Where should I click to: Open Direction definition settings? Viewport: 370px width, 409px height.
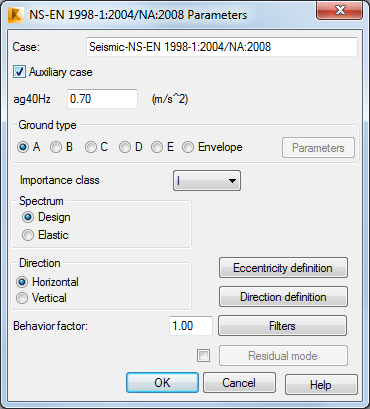pos(283,297)
